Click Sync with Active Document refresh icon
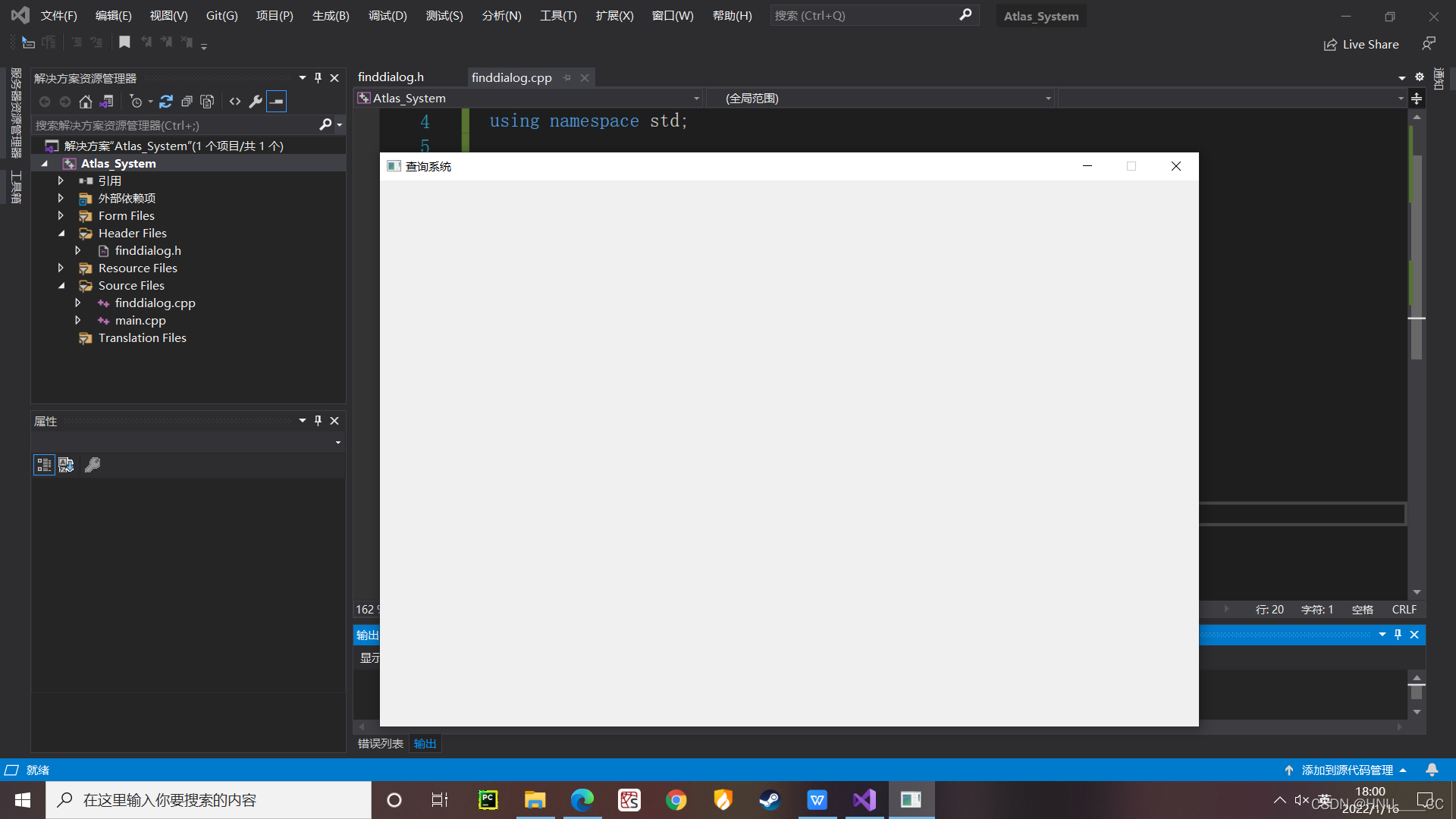The height and width of the screenshot is (819, 1456). point(166,102)
